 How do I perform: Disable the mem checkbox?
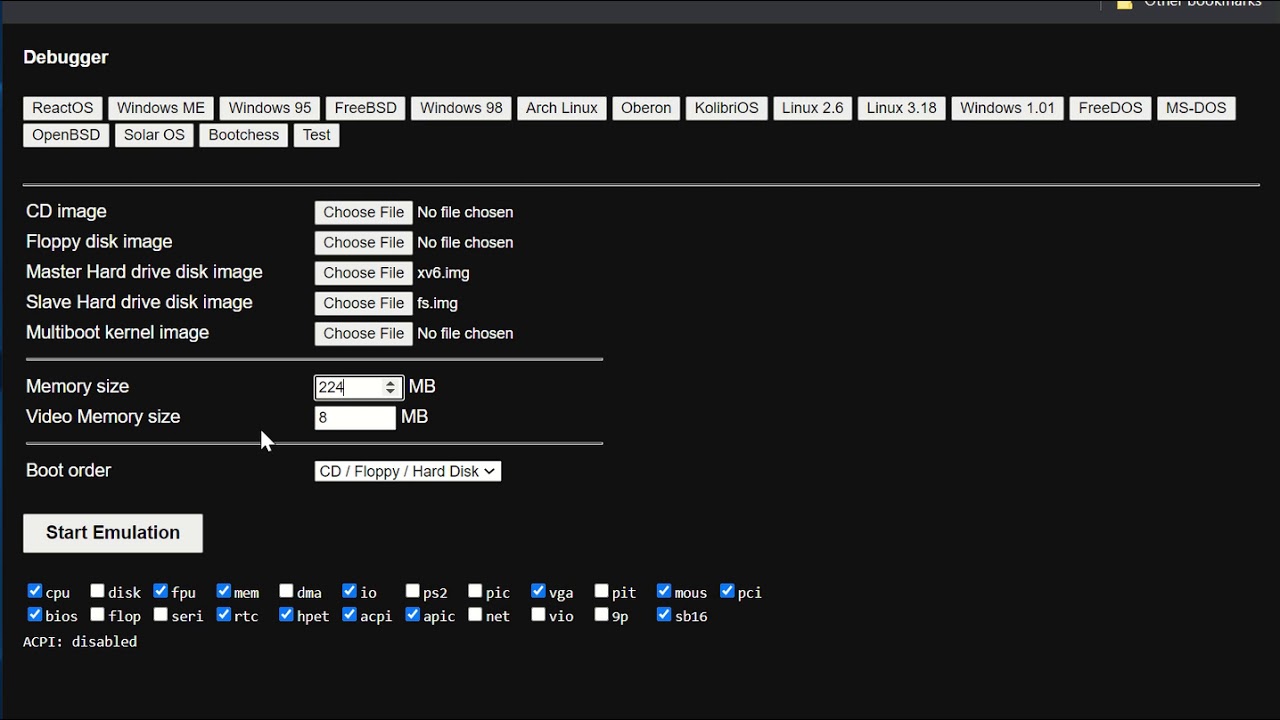click(x=223, y=591)
